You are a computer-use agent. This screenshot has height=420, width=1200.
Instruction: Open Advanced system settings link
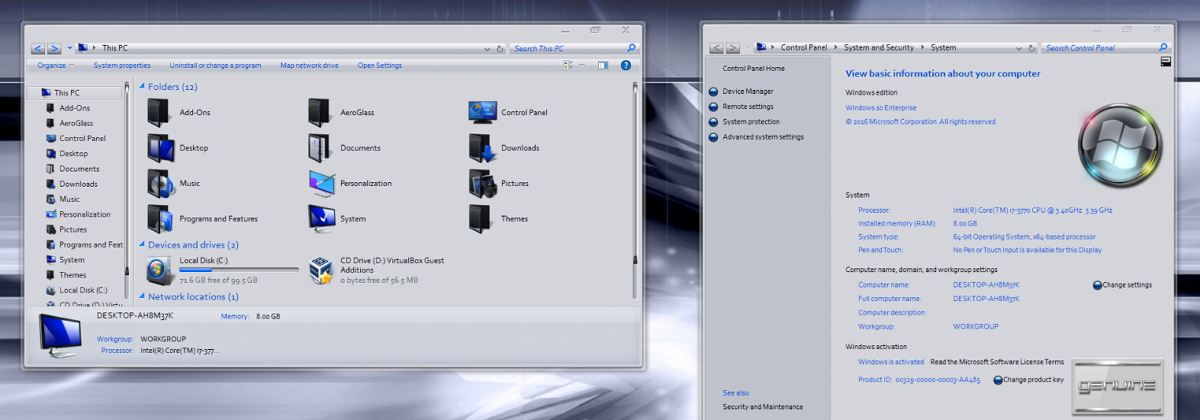click(x=763, y=137)
